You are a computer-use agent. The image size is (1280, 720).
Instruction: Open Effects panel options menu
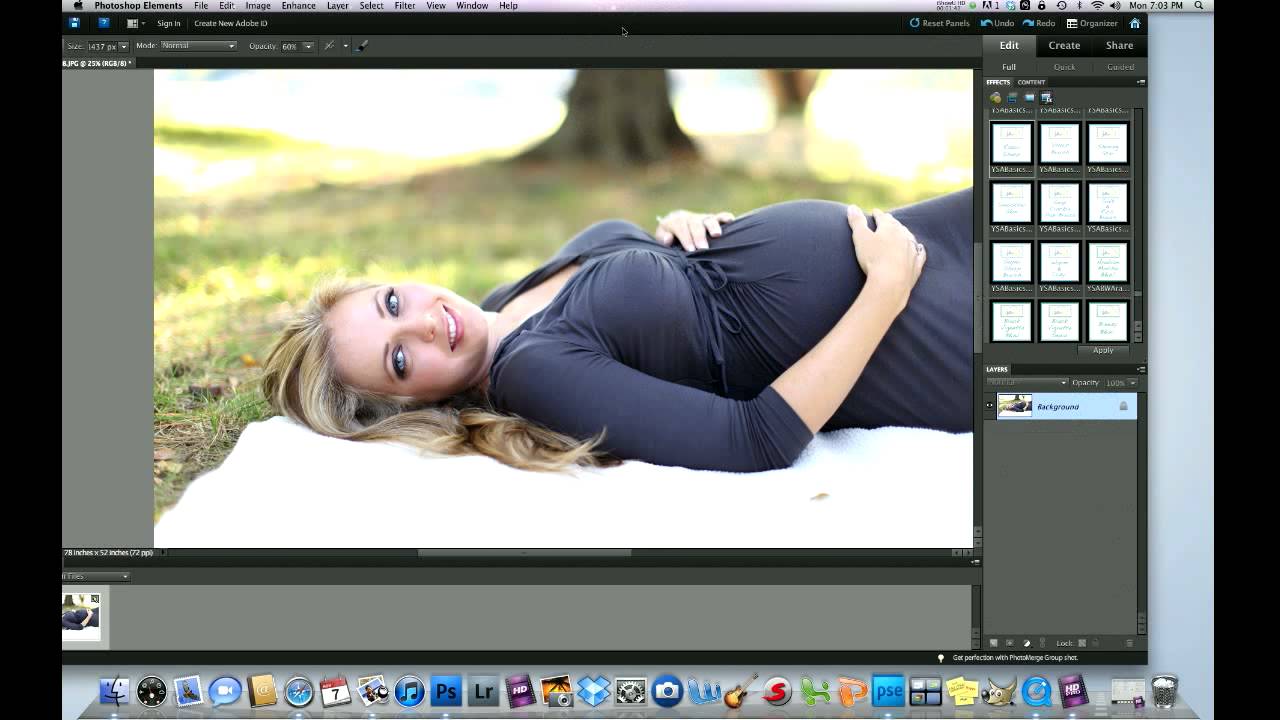tap(1141, 82)
